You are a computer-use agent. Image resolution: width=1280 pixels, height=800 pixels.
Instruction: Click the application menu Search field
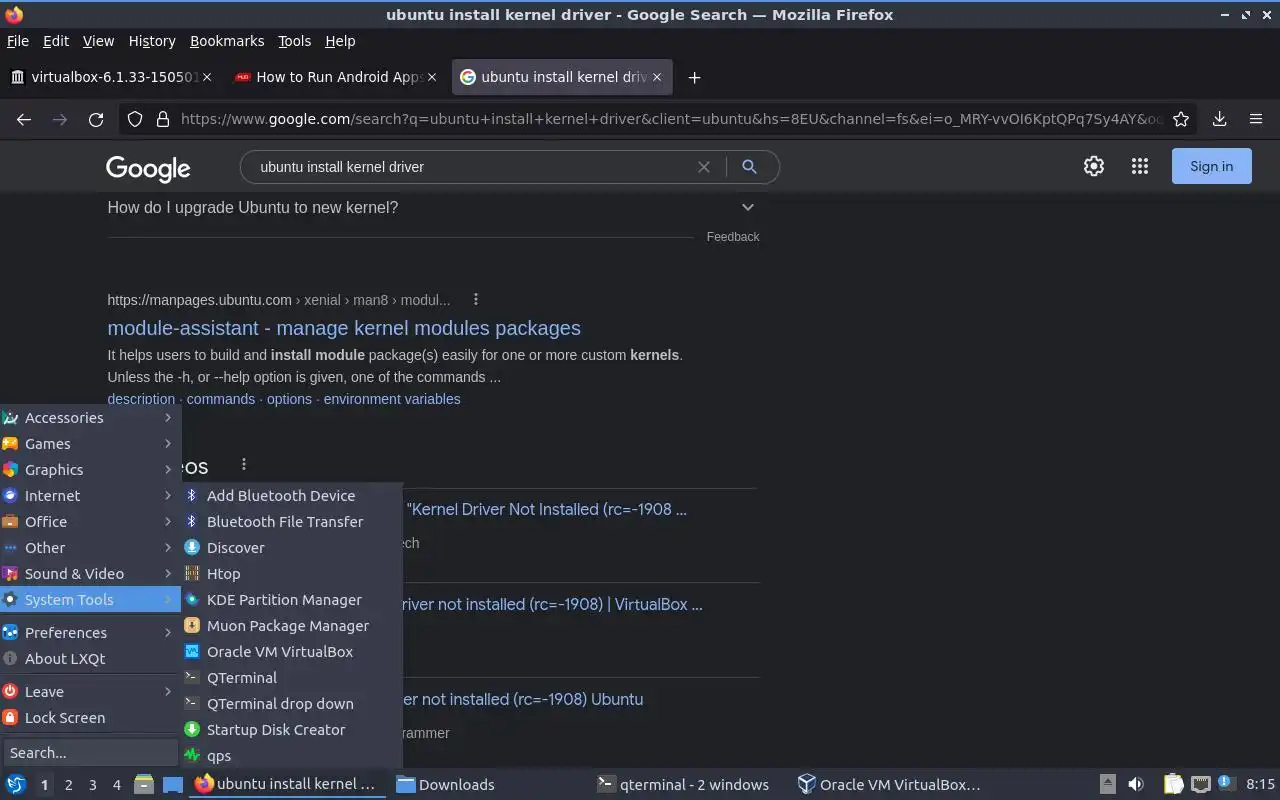click(x=90, y=753)
